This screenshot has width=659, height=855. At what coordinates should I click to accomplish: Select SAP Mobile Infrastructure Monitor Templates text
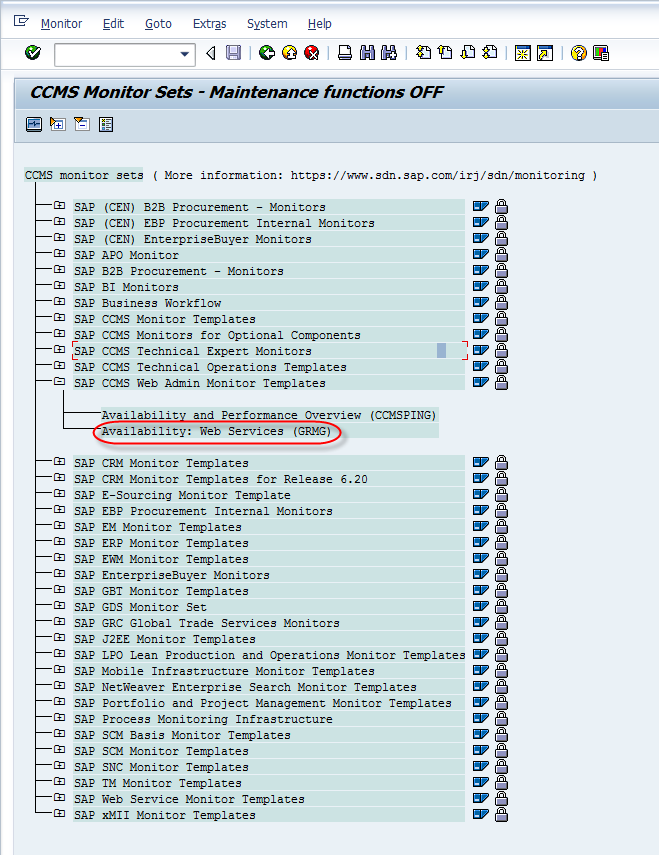click(224, 671)
